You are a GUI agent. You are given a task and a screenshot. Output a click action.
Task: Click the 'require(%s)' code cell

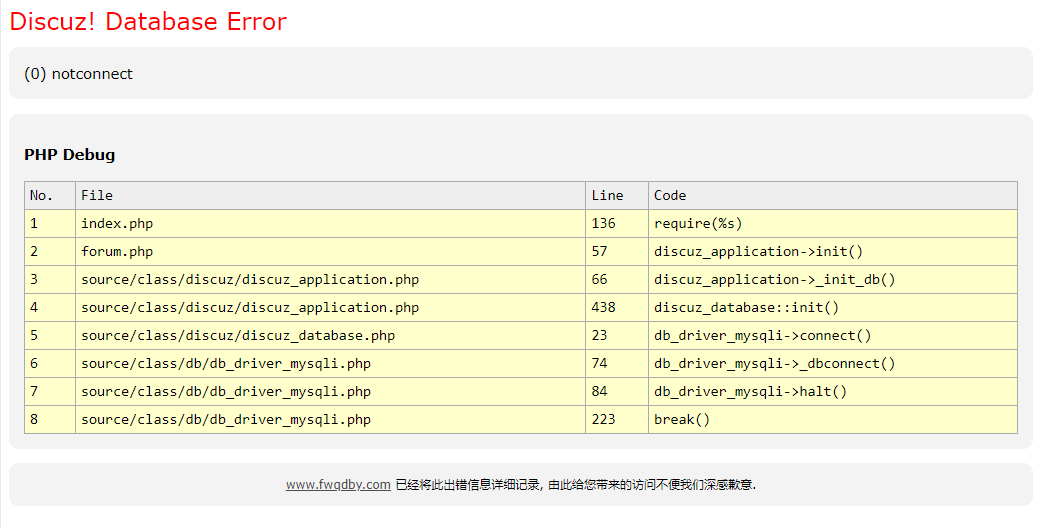(833, 223)
